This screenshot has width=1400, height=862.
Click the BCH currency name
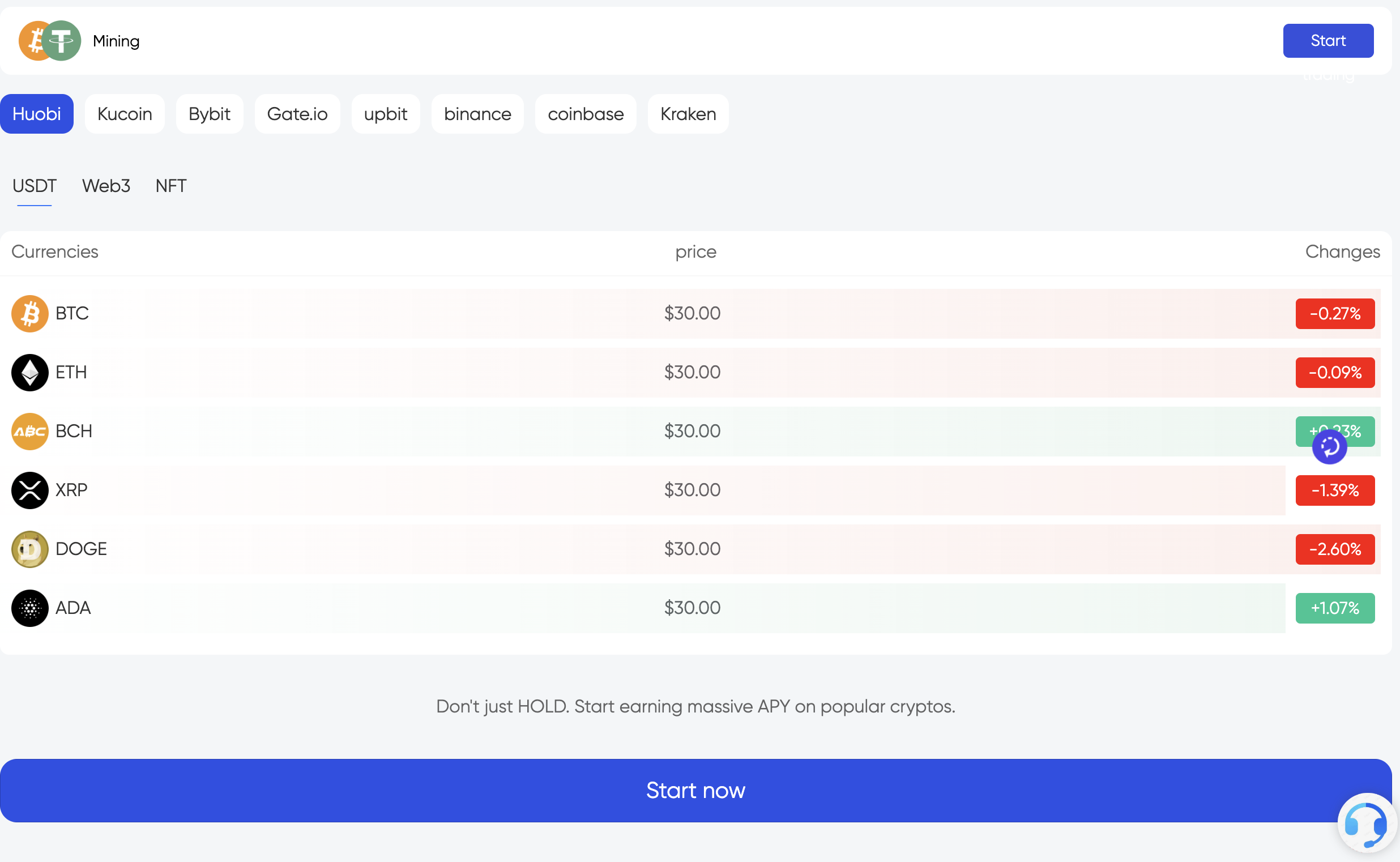[74, 432]
